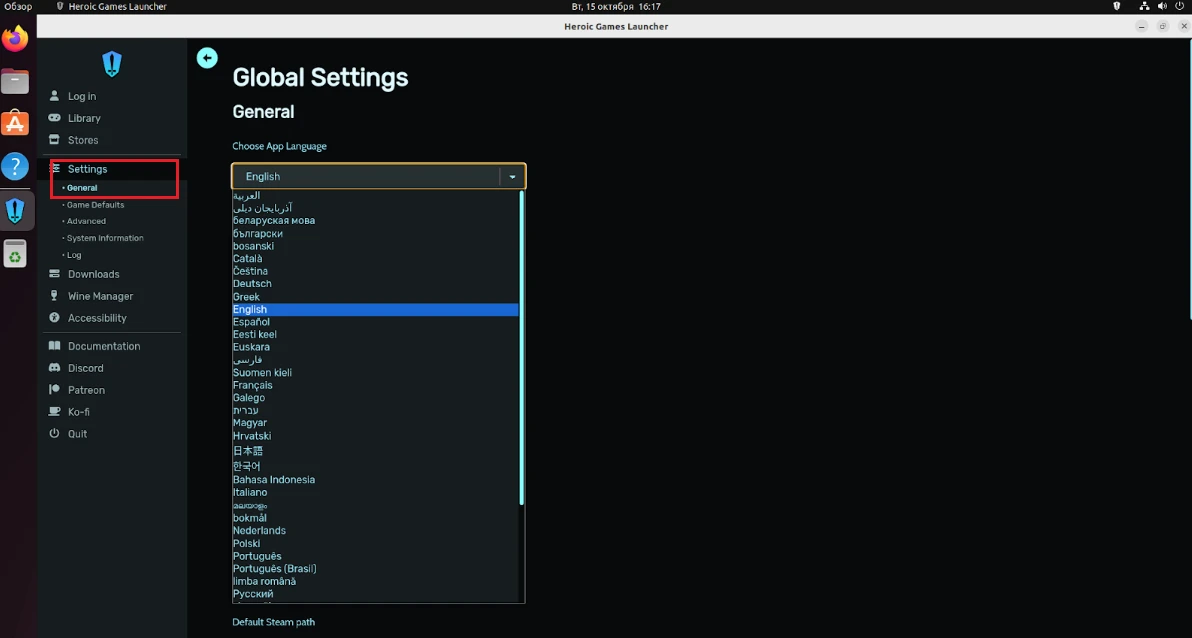This screenshot has height=638, width=1192.
Task: Open Game Defaults settings submenu
Action: [95, 205]
